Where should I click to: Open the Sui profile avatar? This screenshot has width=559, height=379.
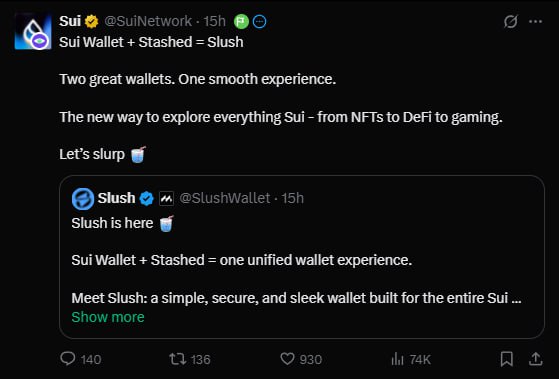coord(33,31)
